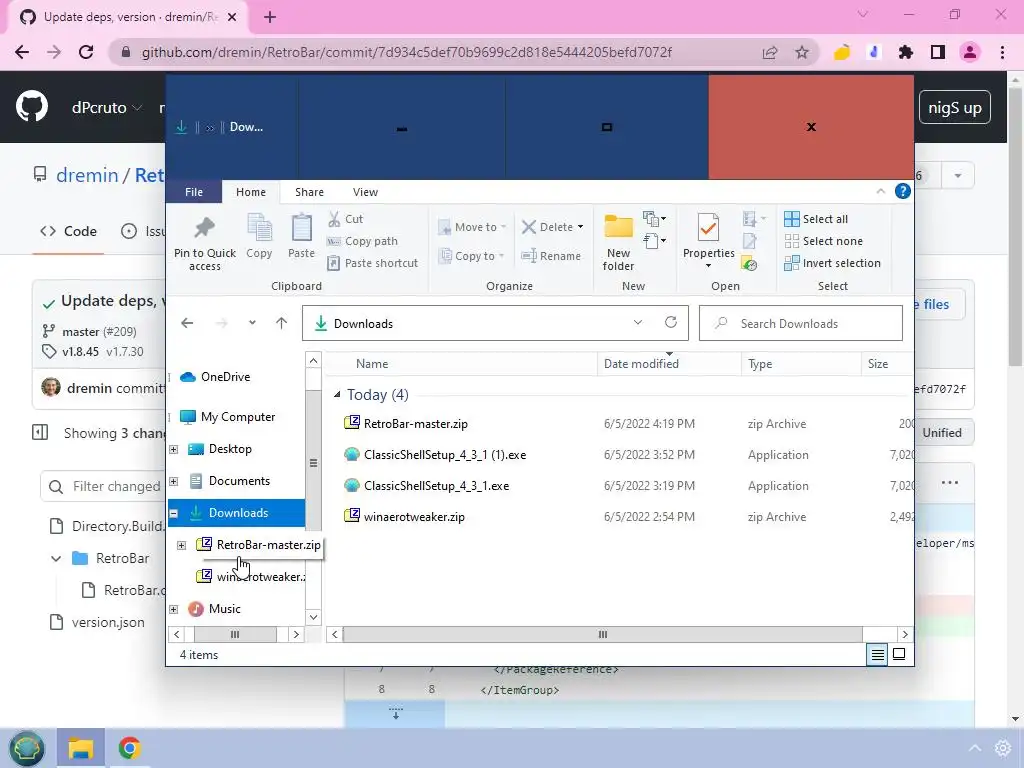Go back in Explorer navigation
This screenshot has width=1024, height=768.
point(187,323)
